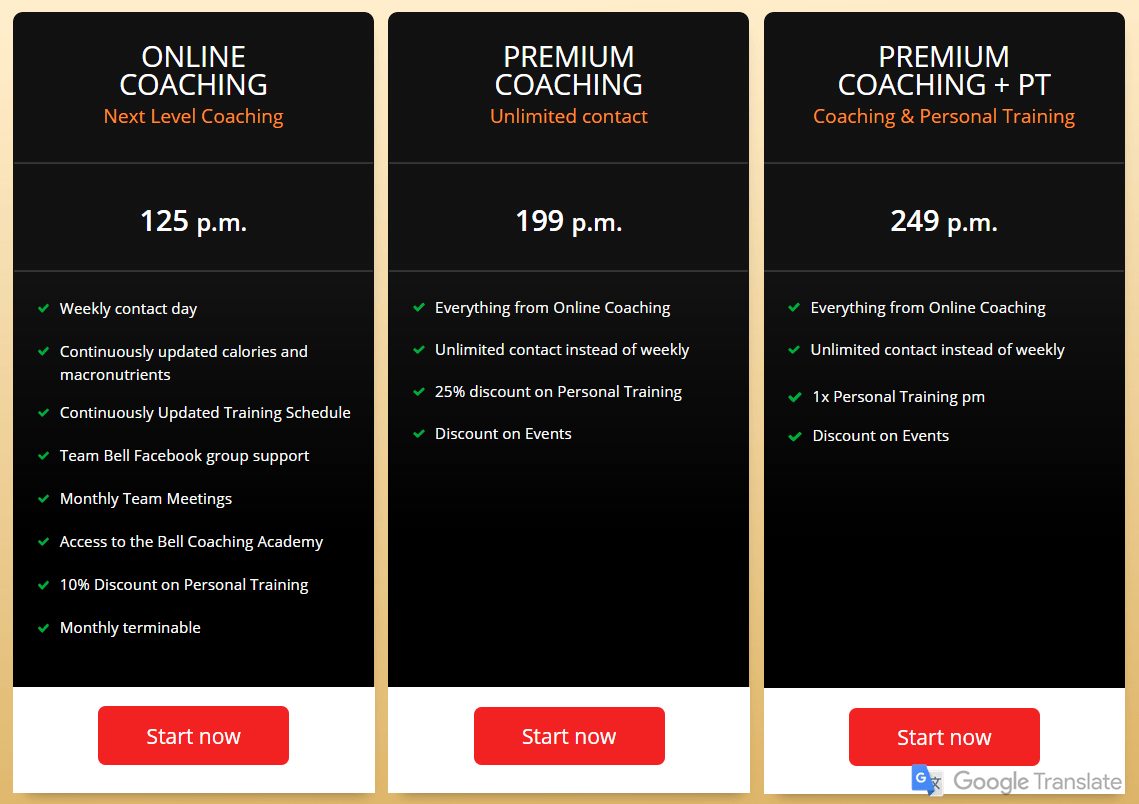Click the Next Level Coaching subtitle
The image size is (1139, 804).
point(193,116)
